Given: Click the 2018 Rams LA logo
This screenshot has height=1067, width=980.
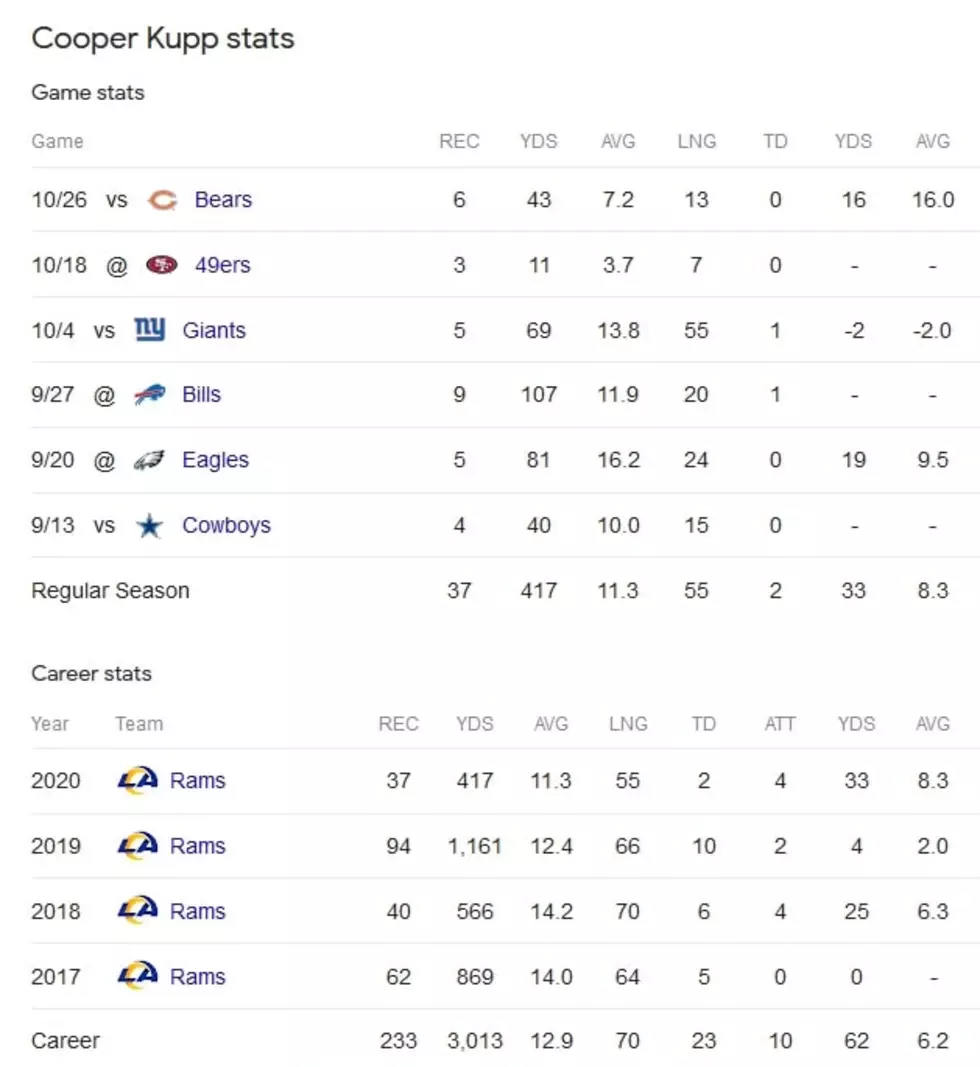Looking at the screenshot, I should [x=137, y=911].
